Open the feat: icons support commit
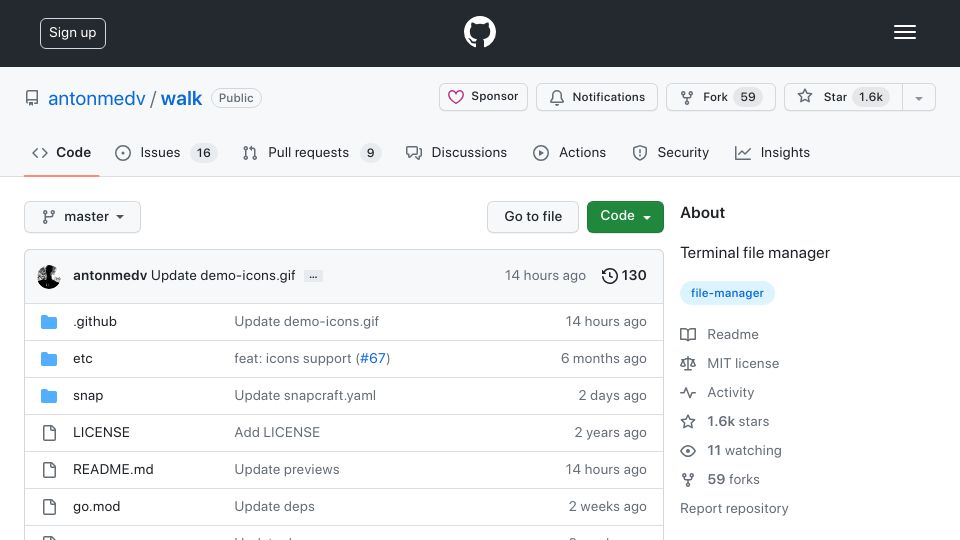This screenshot has width=960, height=540. [x=293, y=358]
